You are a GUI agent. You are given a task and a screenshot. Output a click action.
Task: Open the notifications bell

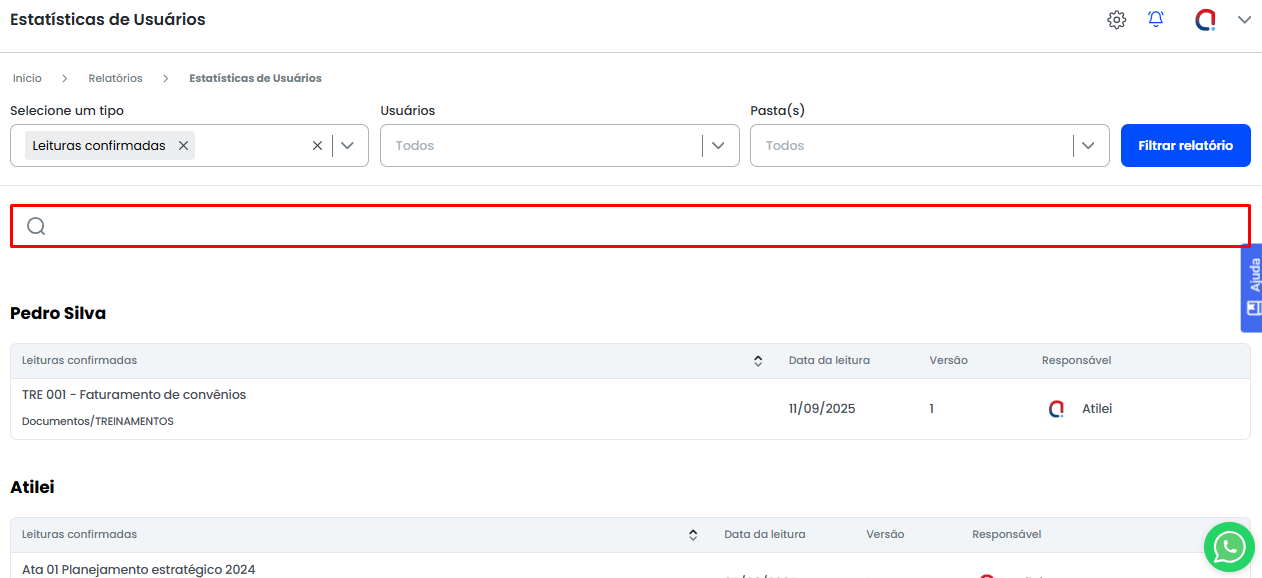point(1156,20)
